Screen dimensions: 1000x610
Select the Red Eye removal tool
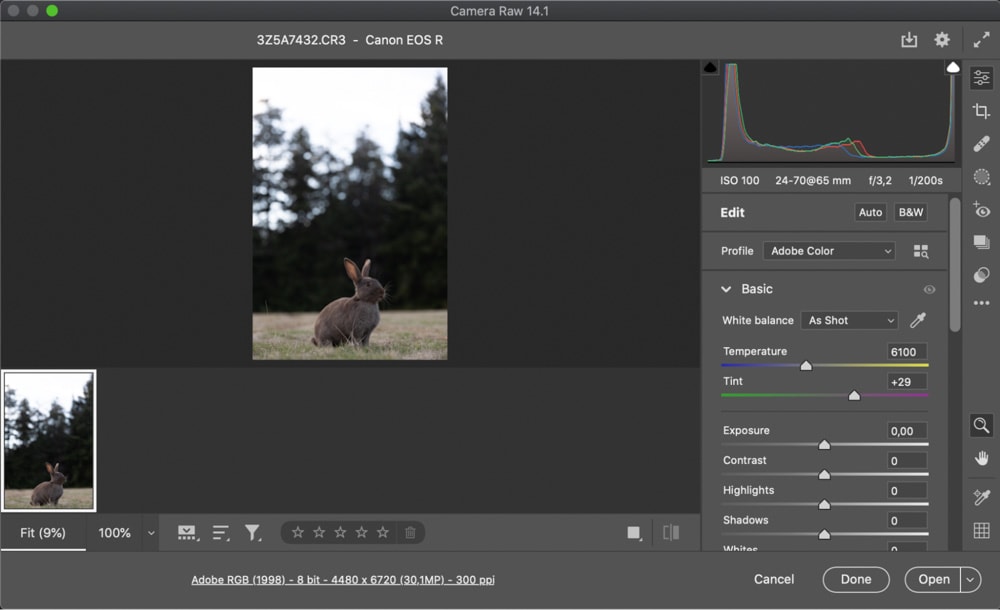[x=981, y=210]
